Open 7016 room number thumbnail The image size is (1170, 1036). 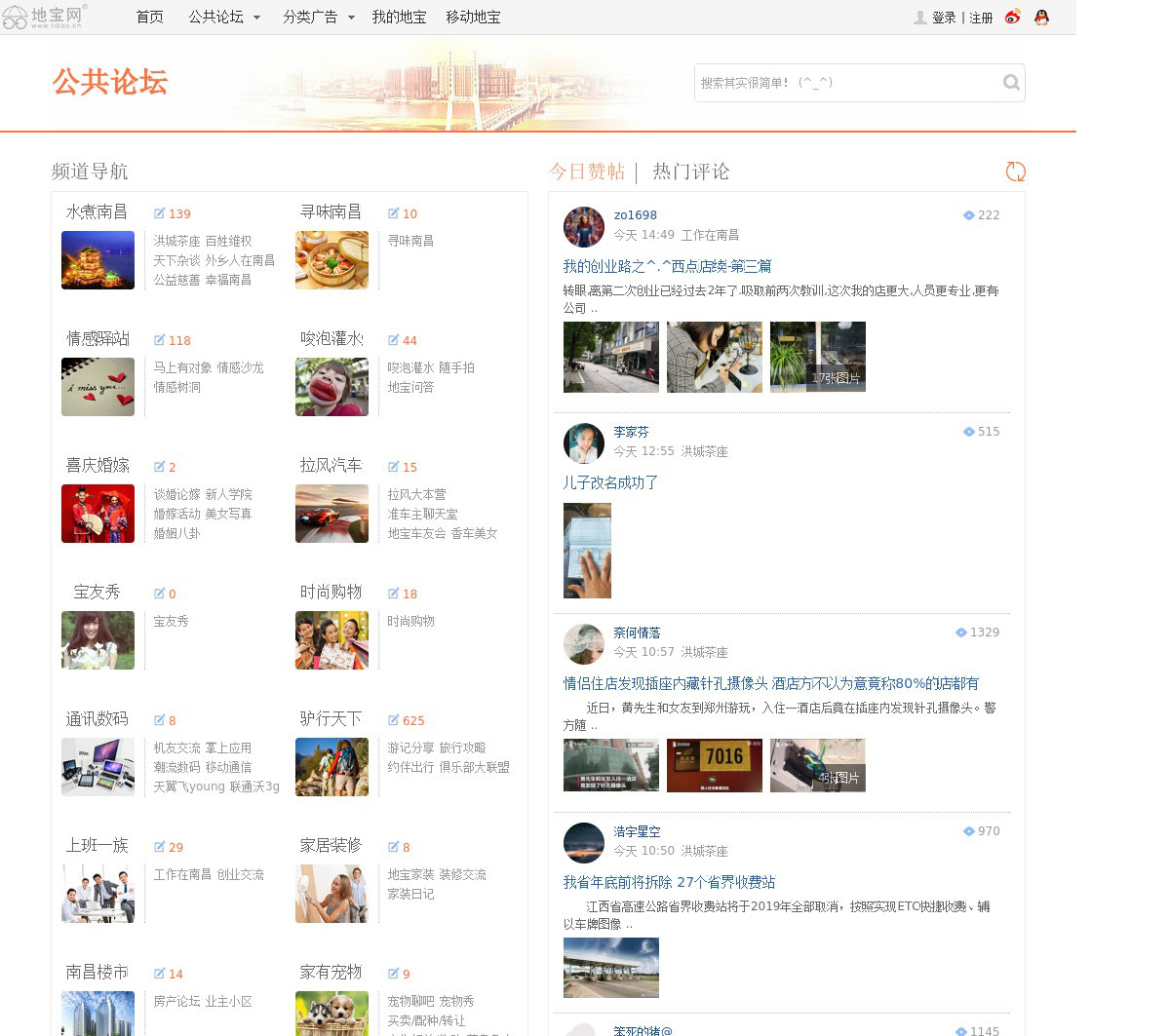click(715, 765)
